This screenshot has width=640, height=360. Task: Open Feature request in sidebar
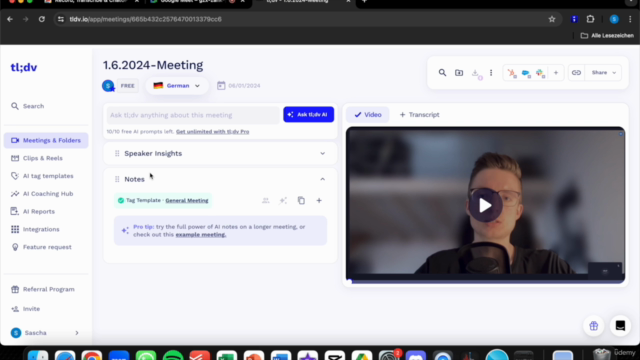42,247
